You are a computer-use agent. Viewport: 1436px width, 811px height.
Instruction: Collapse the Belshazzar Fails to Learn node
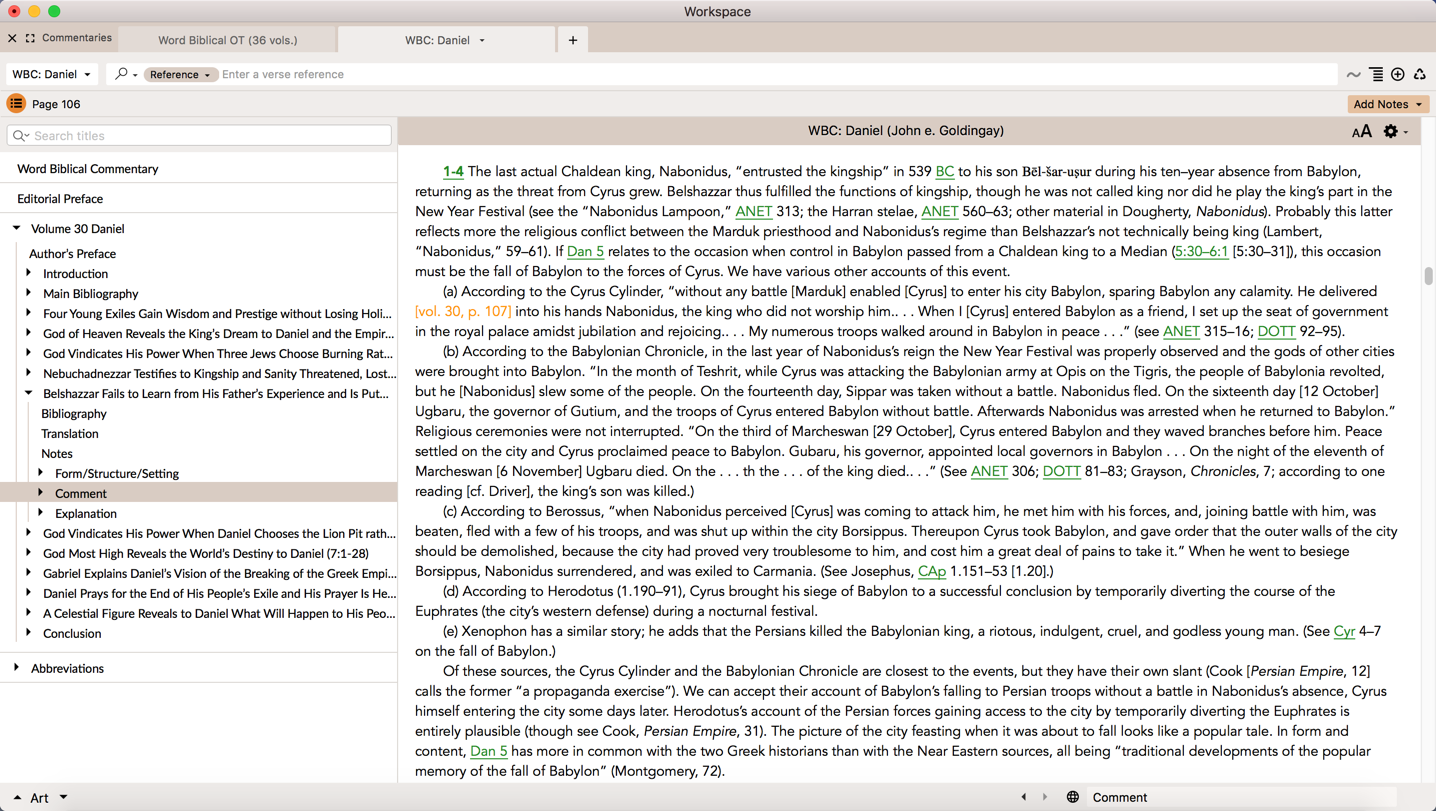click(x=29, y=393)
